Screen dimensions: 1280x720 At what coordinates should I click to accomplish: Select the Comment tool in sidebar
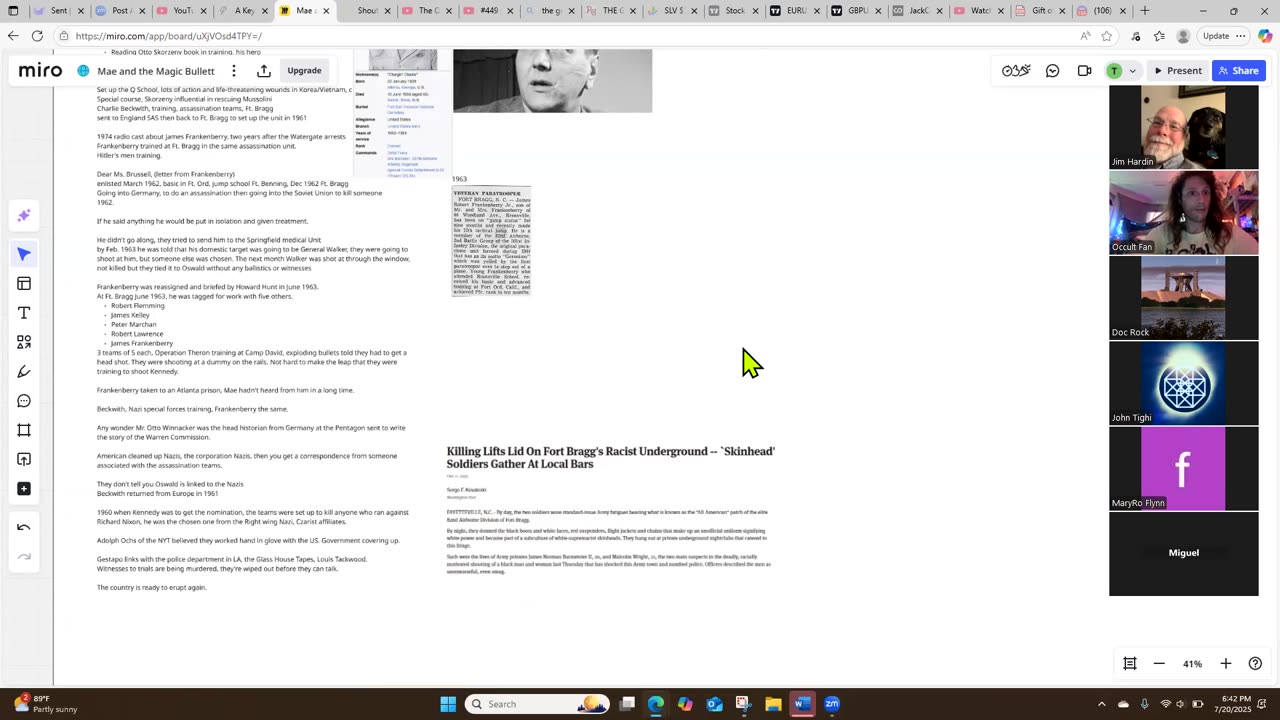click(24, 401)
